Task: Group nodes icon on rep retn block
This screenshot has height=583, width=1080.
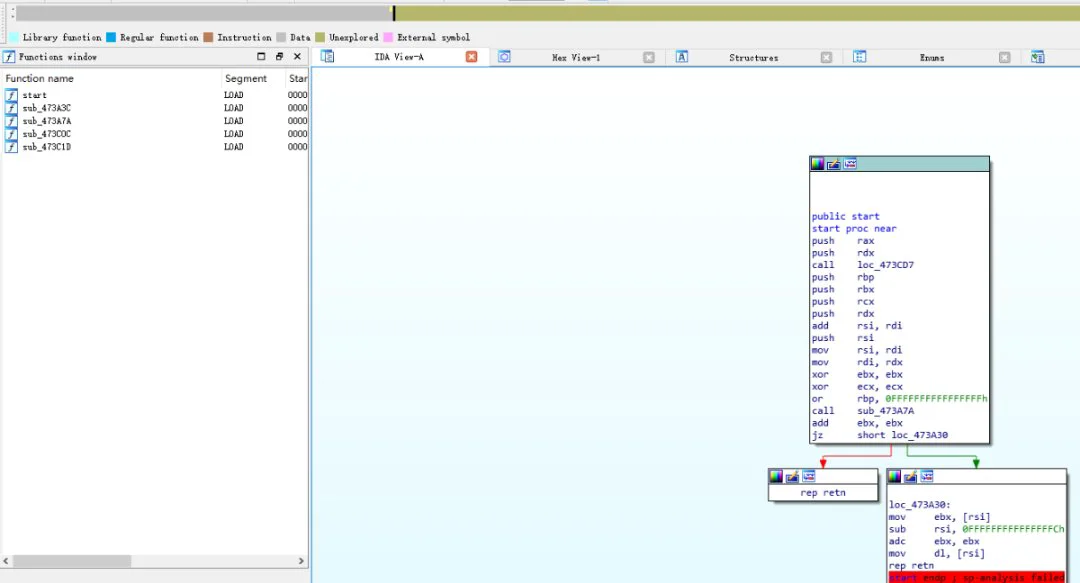Action: point(809,476)
